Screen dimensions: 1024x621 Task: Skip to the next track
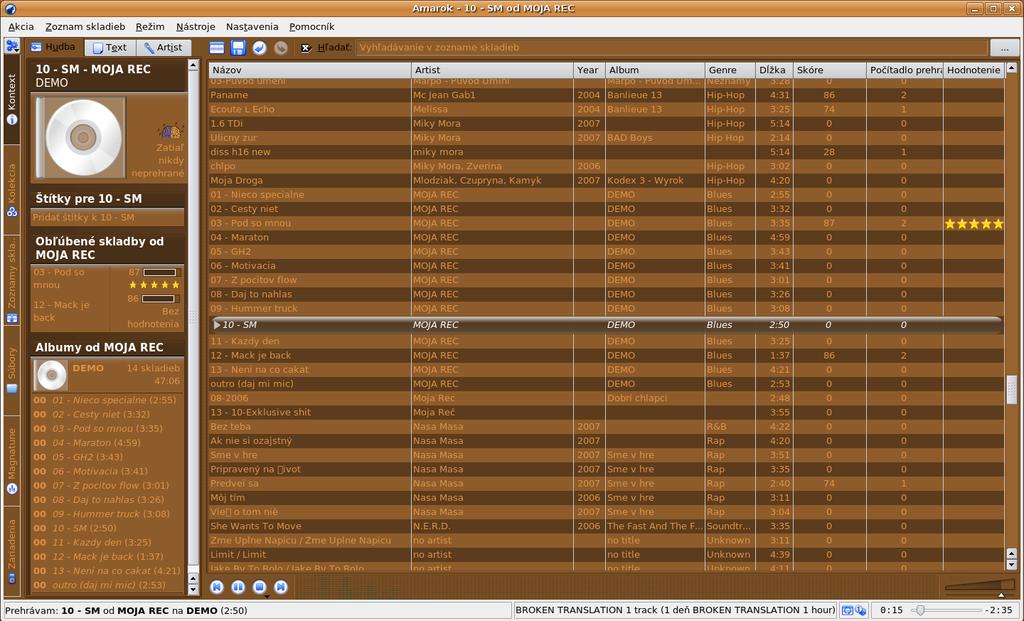(281, 587)
